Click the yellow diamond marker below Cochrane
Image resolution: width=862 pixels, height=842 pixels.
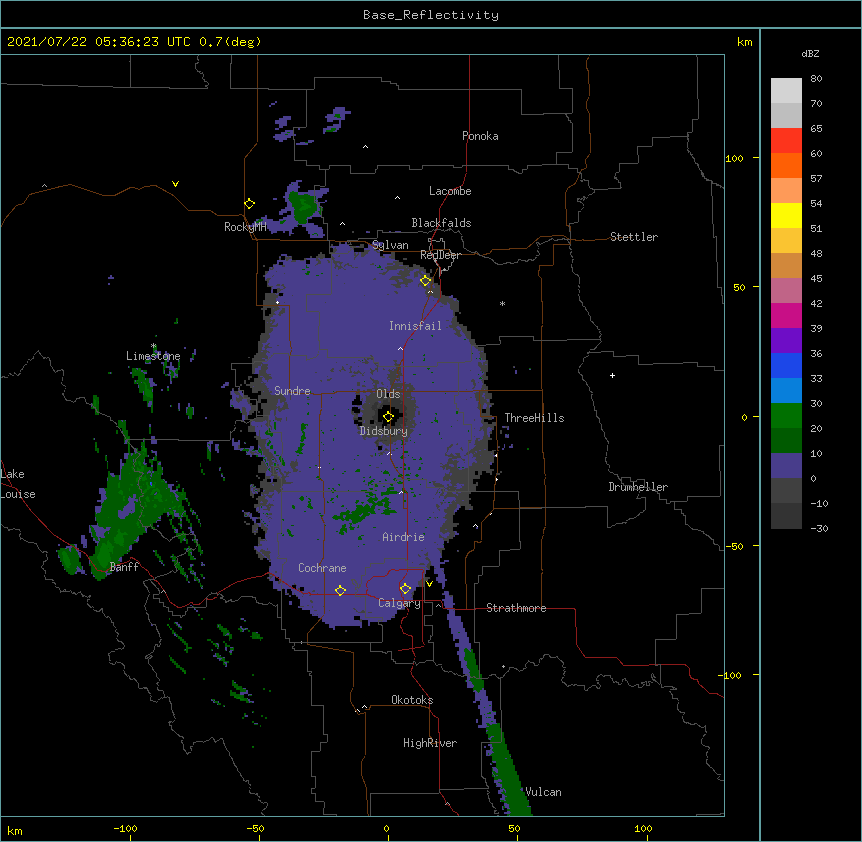(x=340, y=590)
